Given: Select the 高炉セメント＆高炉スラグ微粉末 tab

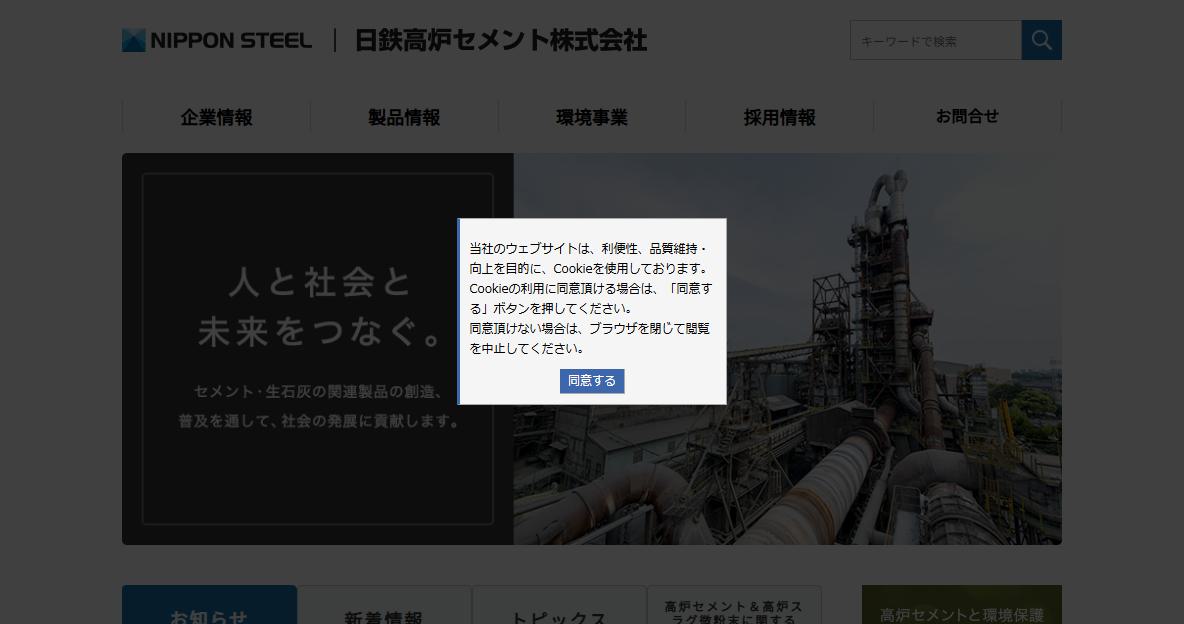Looking at the screenshot, I should (734, 605).
